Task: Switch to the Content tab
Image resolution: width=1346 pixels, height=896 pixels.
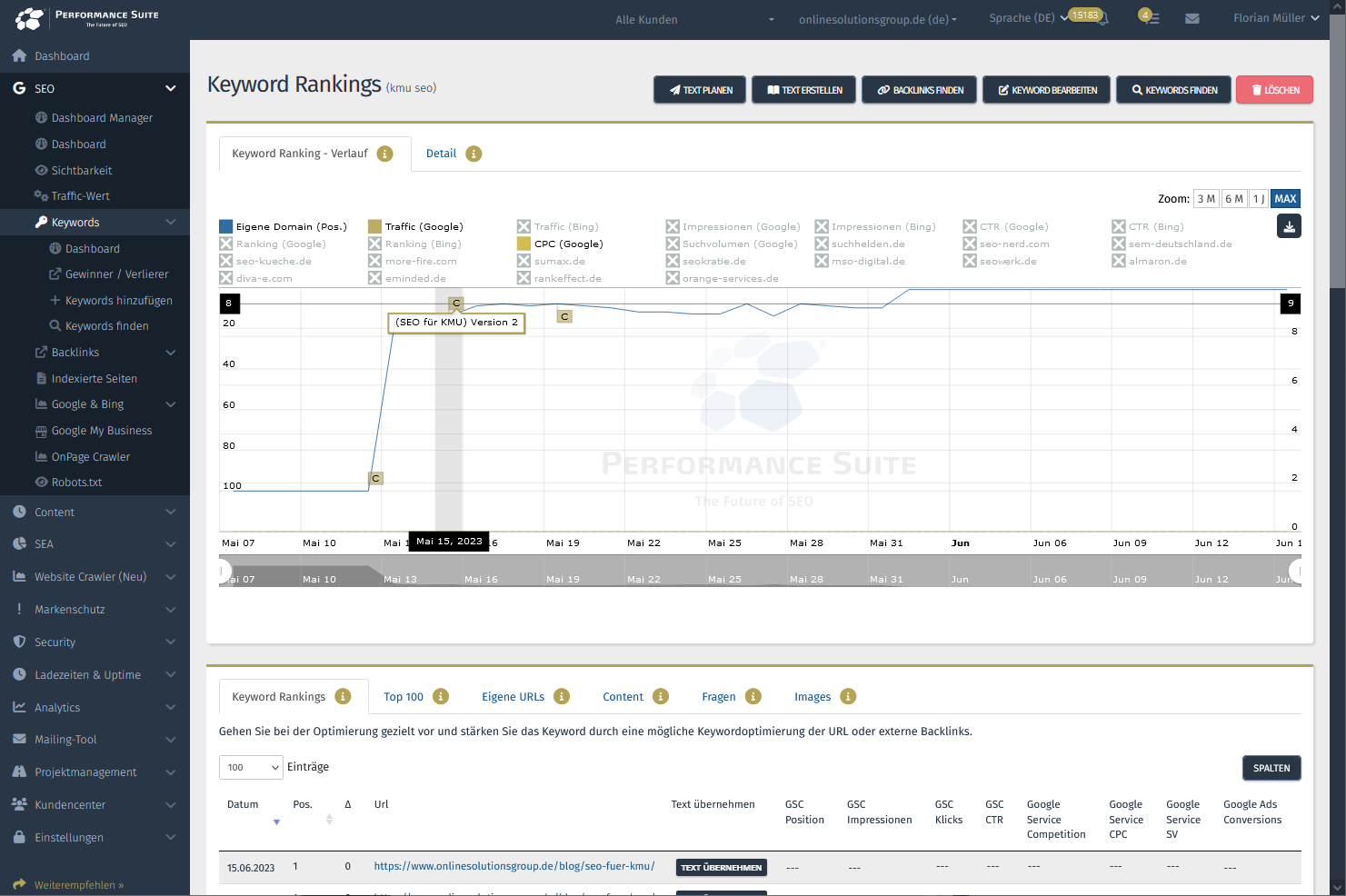Action: coord(623,697)
